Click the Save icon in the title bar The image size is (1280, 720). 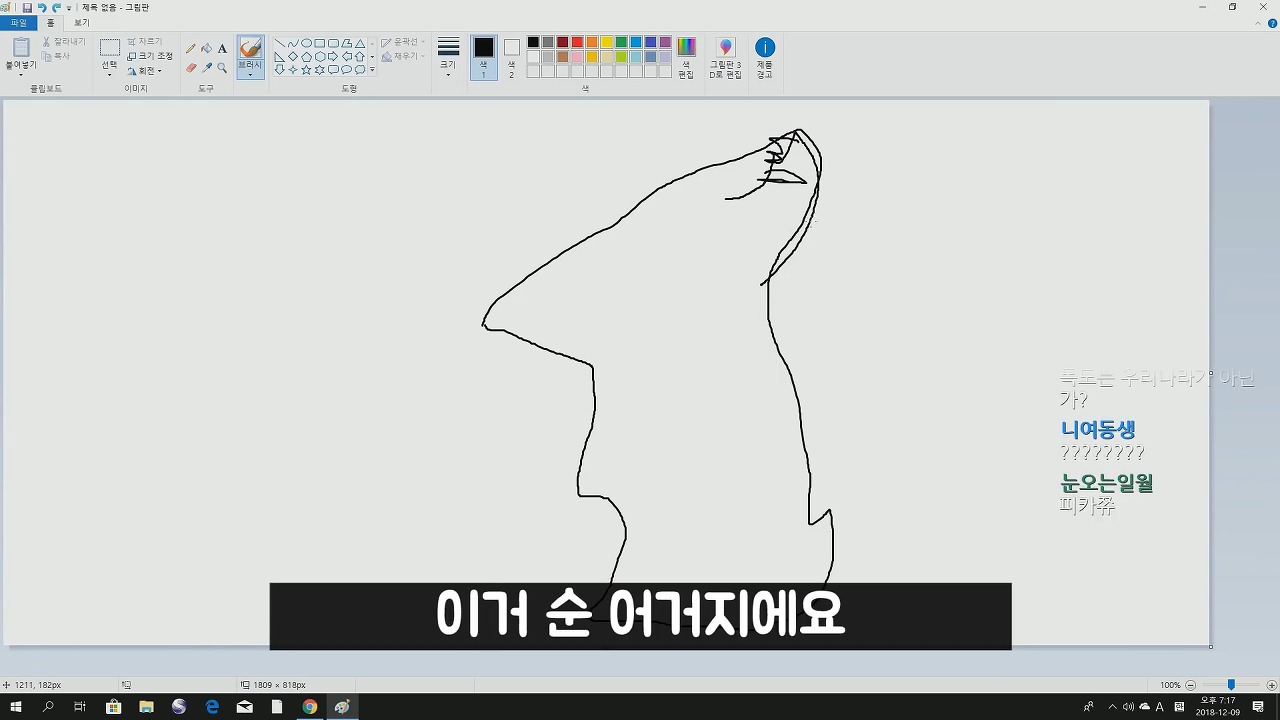coord(27,7)
